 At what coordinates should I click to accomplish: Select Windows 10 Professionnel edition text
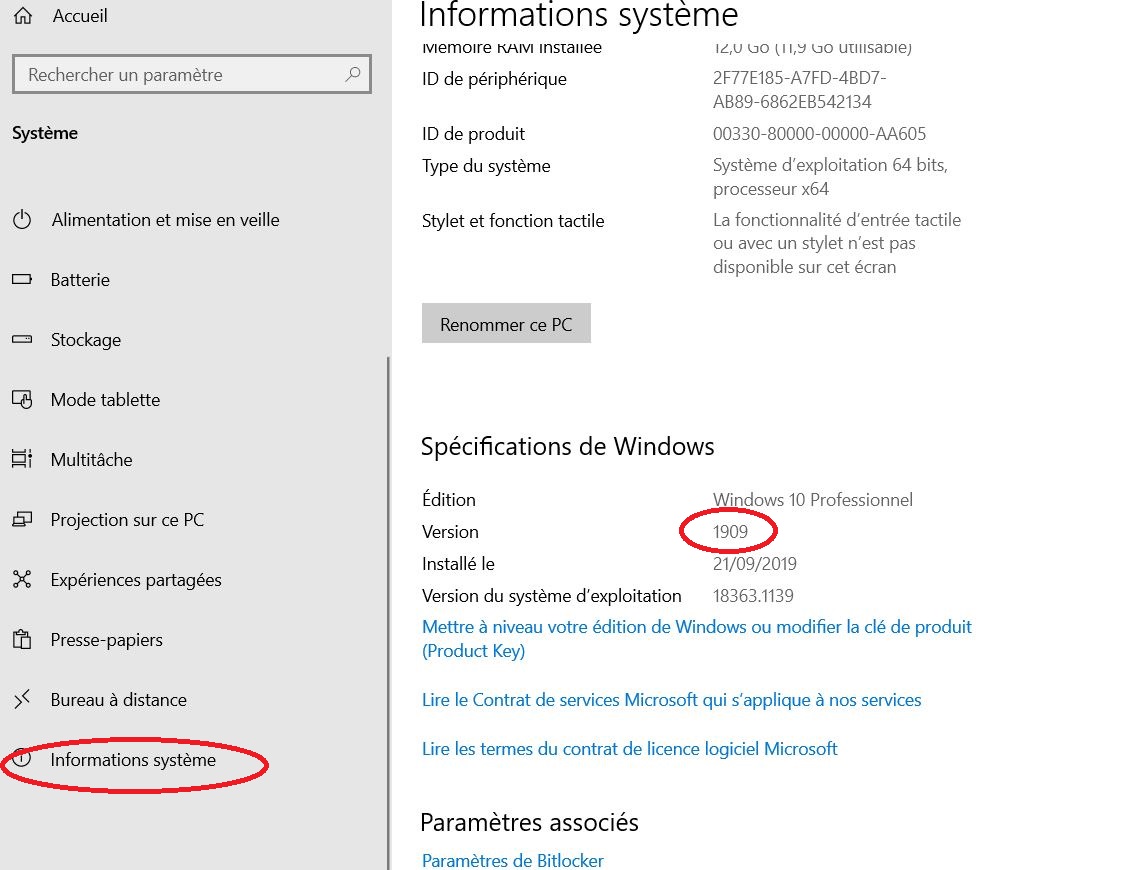(x=813, y=500)
